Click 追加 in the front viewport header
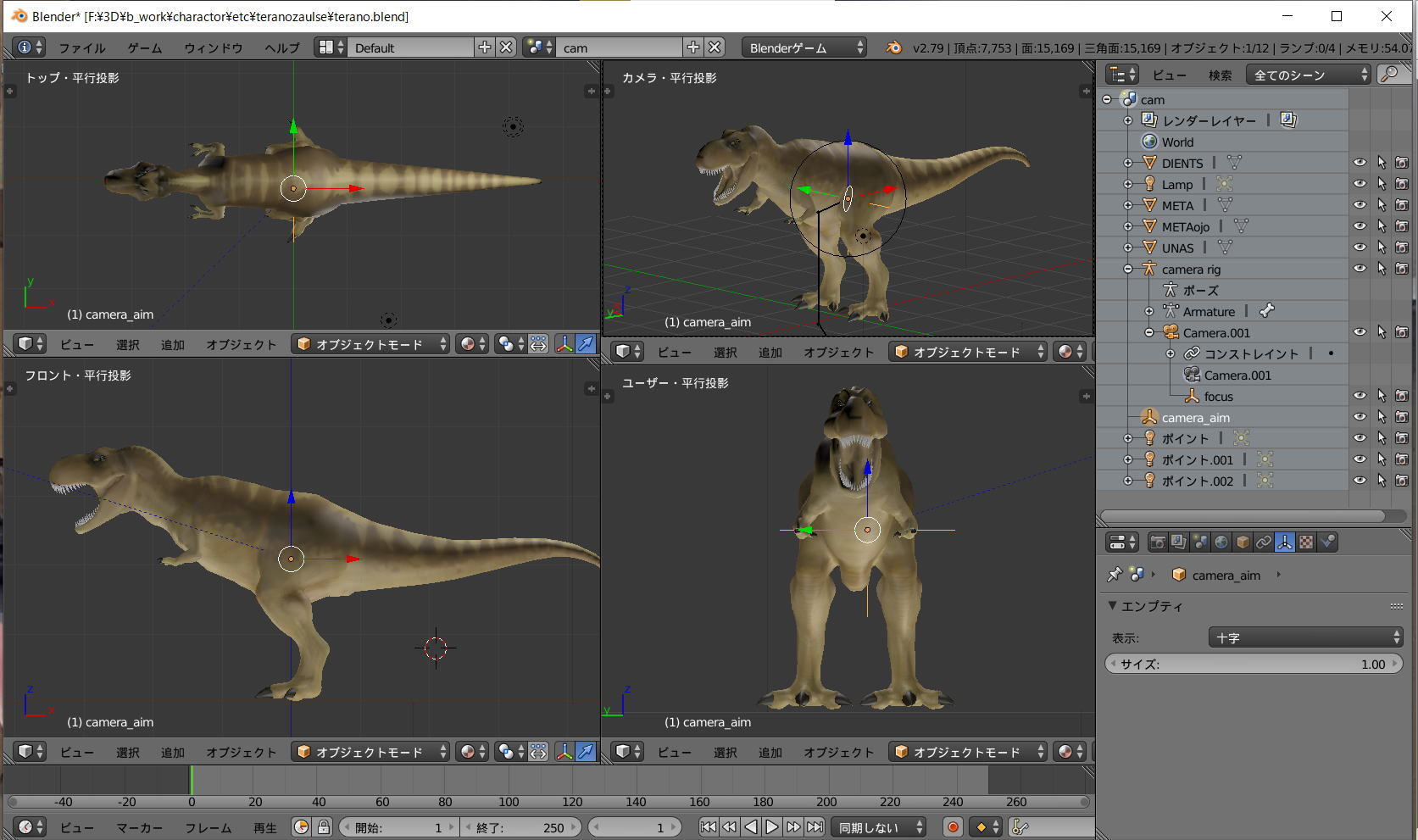Screen dimensions: 1418x840 coord(173,752)
